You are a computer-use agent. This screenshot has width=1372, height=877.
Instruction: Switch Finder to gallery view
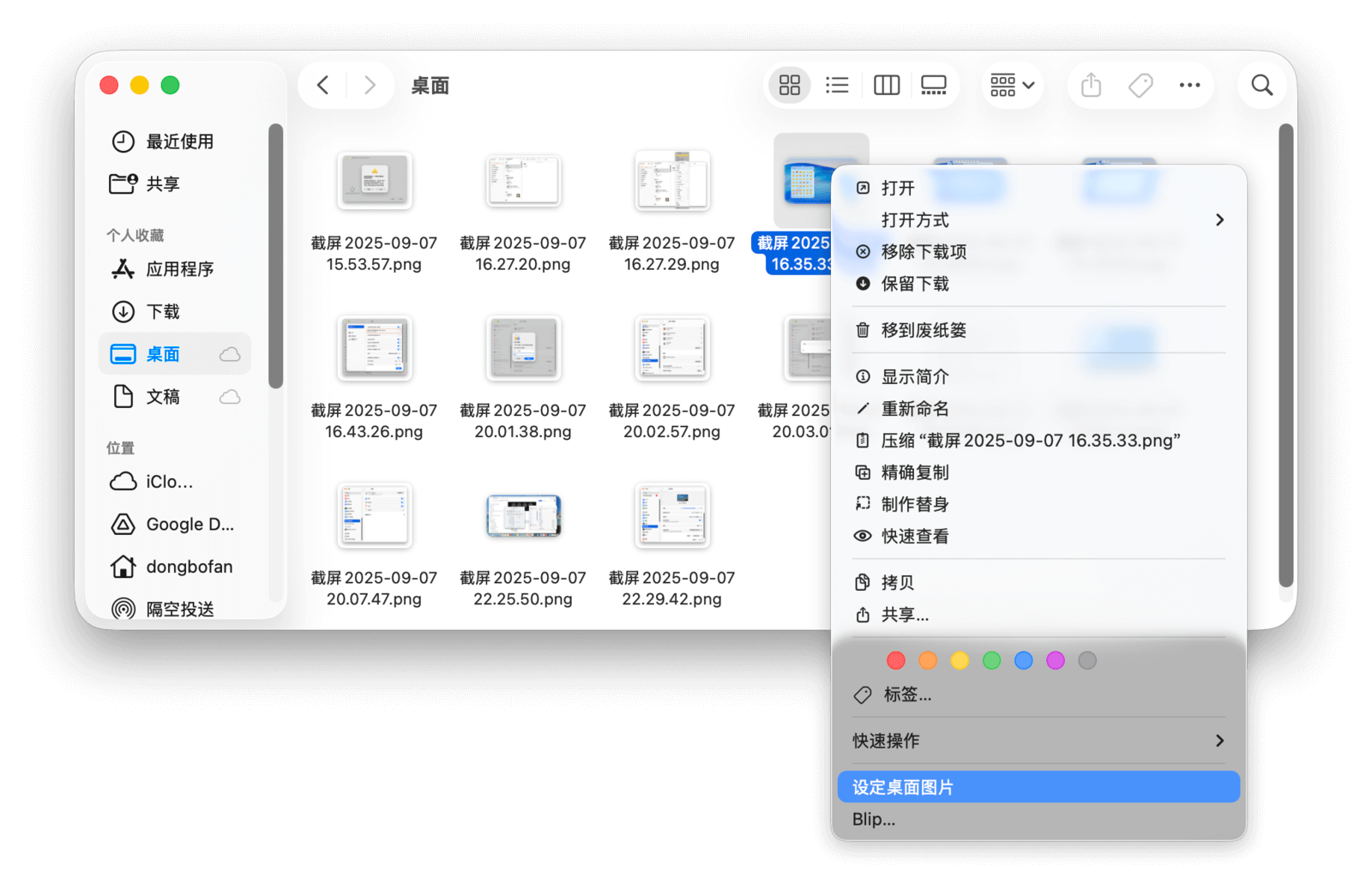[933, 85]
